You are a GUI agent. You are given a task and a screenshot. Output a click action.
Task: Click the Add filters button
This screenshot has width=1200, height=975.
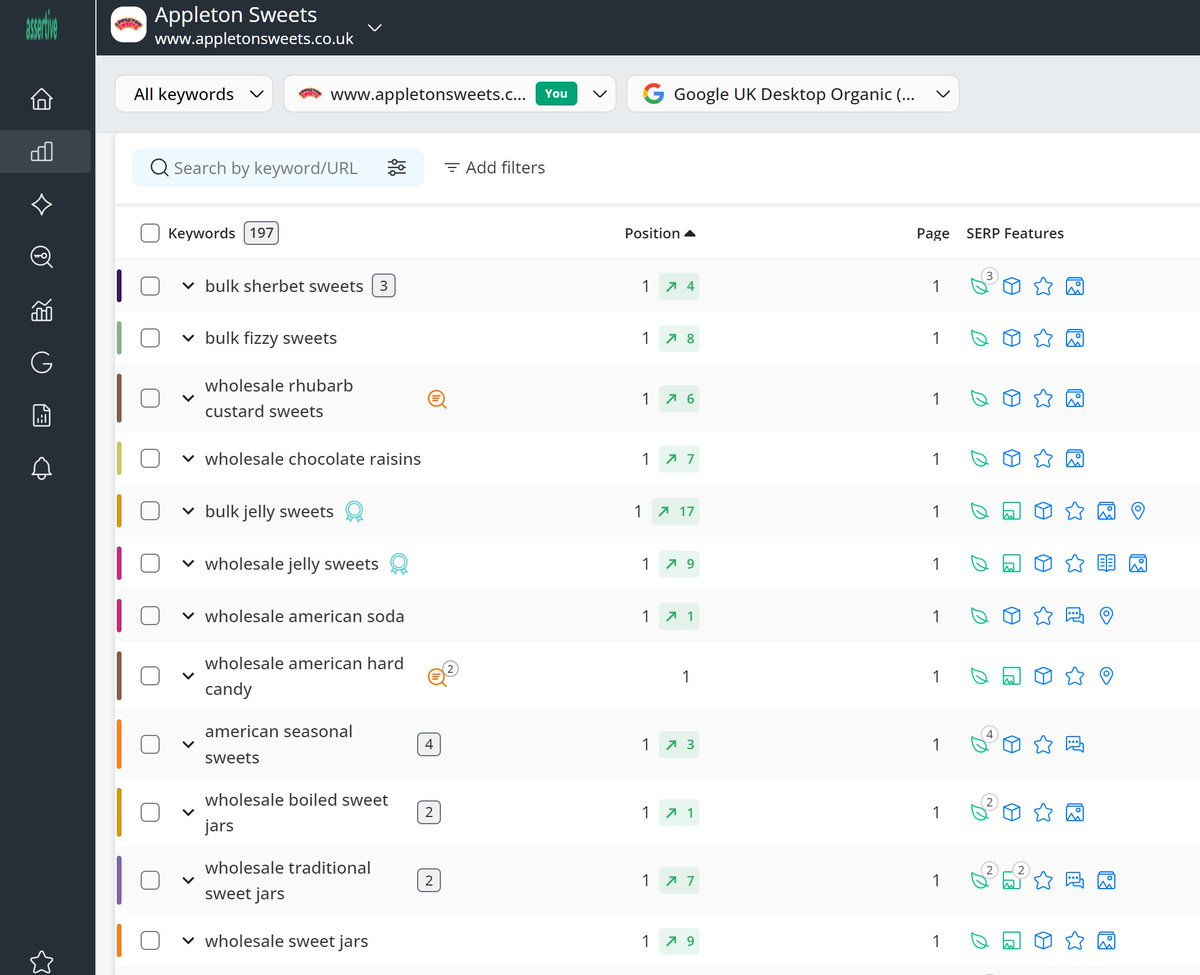(x=495, y=168)
